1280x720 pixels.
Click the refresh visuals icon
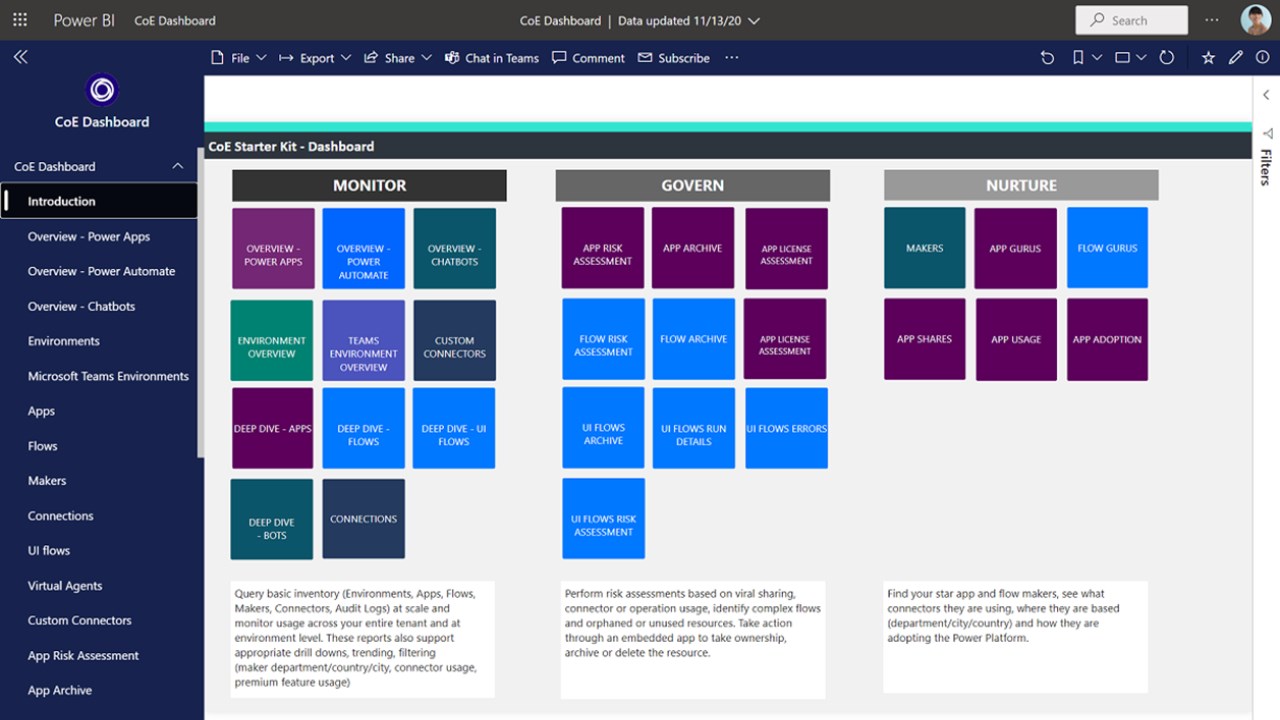coord(1166,58)
